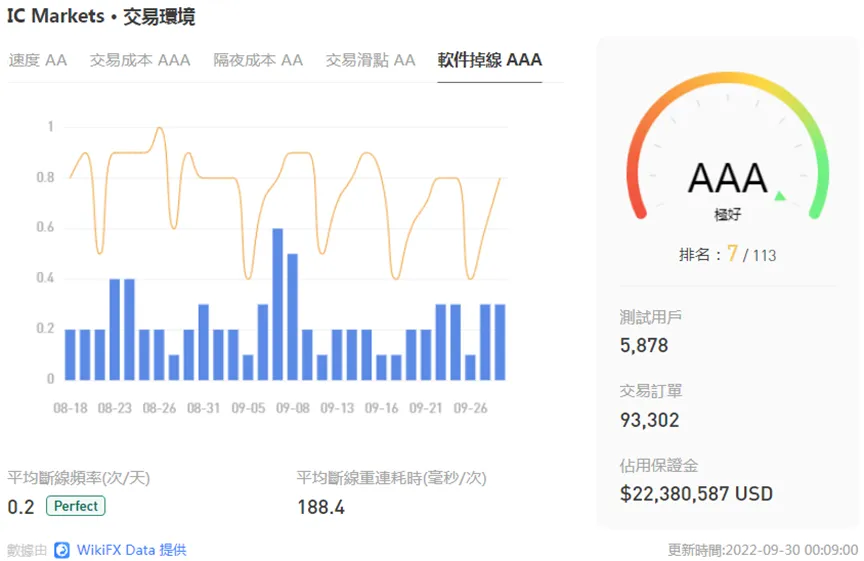Screen dimensions: 864x561
Task: Click the ranking number 7
Action: click(x=732, y=253)
